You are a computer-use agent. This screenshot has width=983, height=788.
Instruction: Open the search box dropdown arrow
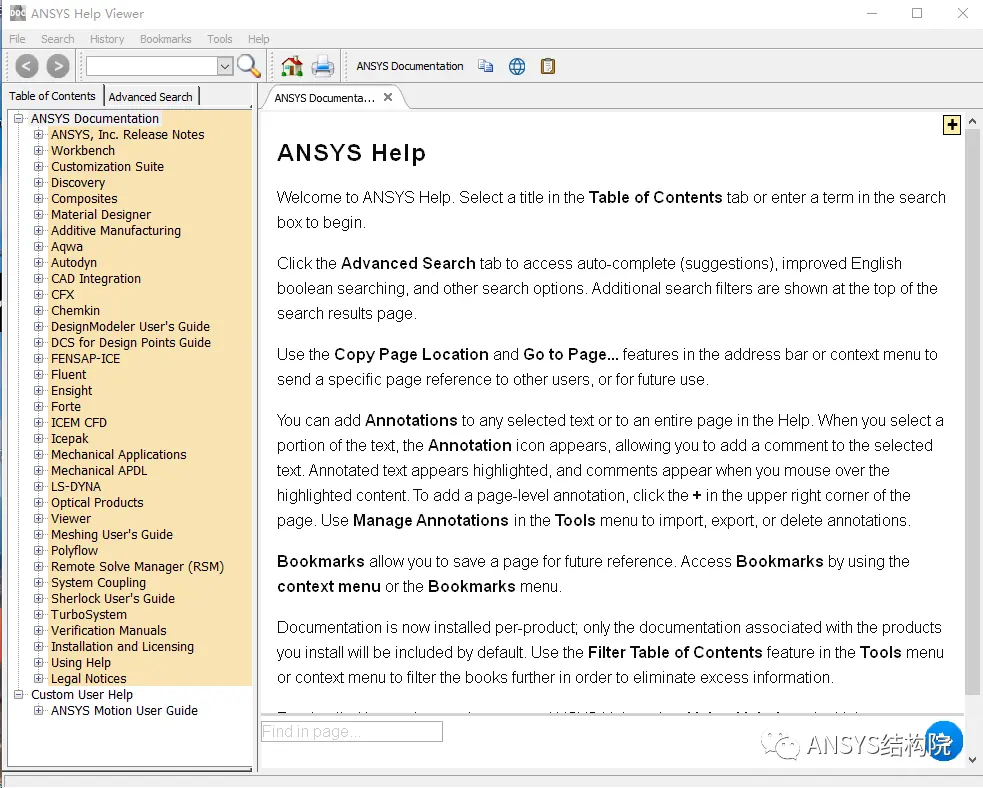[x=225, y=66]
